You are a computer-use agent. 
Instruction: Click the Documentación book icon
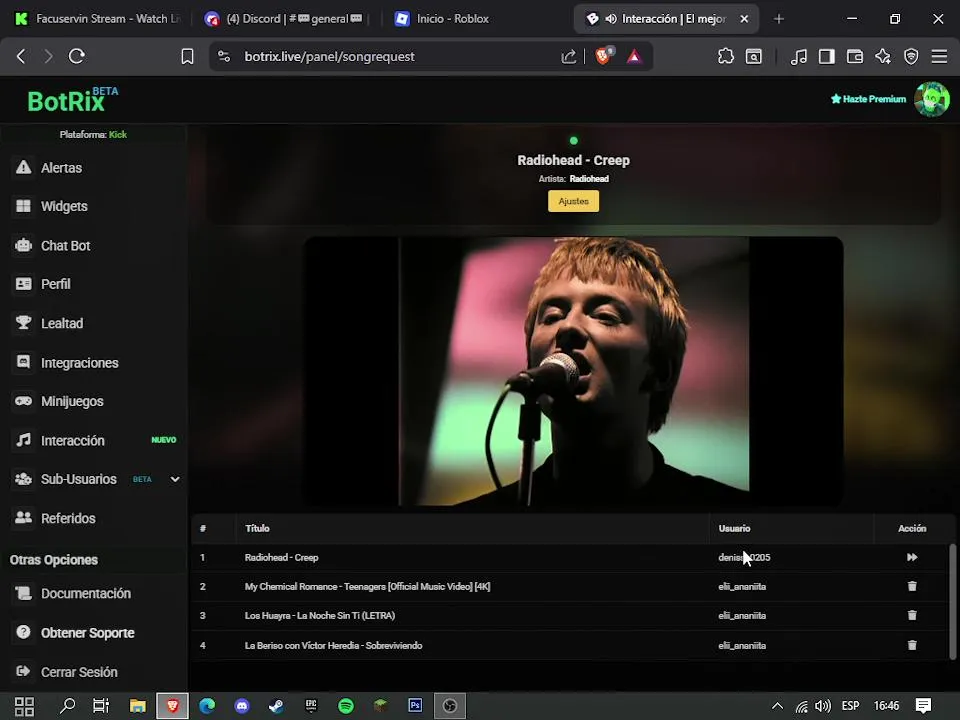pyautogui.click(x=23, y=593)
